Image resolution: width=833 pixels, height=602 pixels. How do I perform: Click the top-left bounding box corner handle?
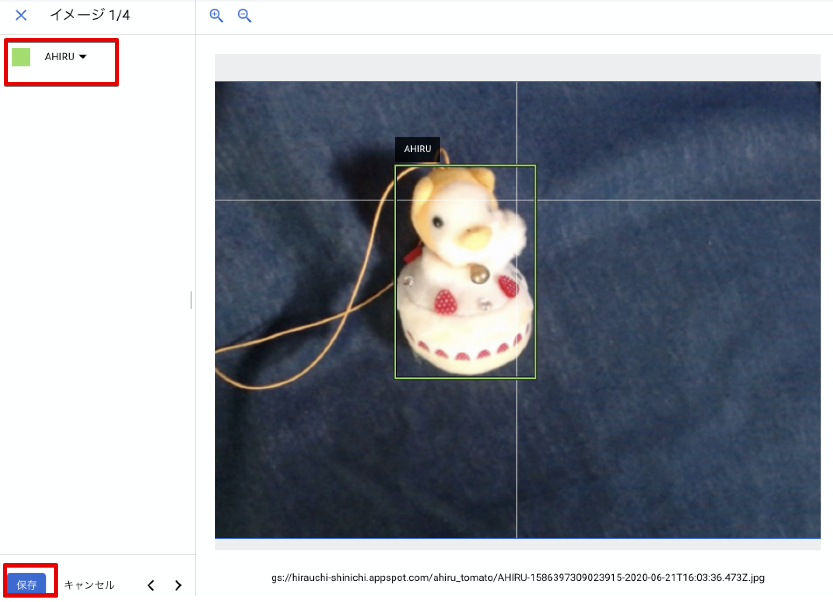[397, 165]
